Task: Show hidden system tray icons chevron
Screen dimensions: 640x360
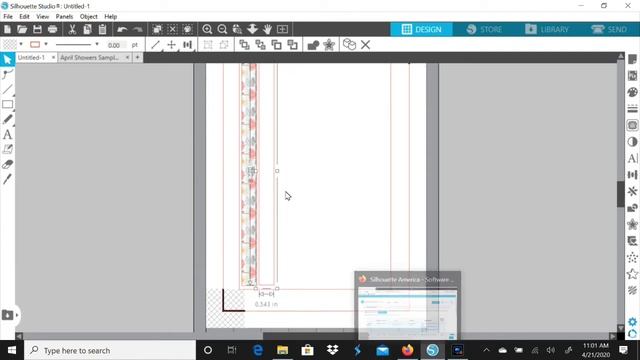Action: pyautogui.click(x=486, y=350)
